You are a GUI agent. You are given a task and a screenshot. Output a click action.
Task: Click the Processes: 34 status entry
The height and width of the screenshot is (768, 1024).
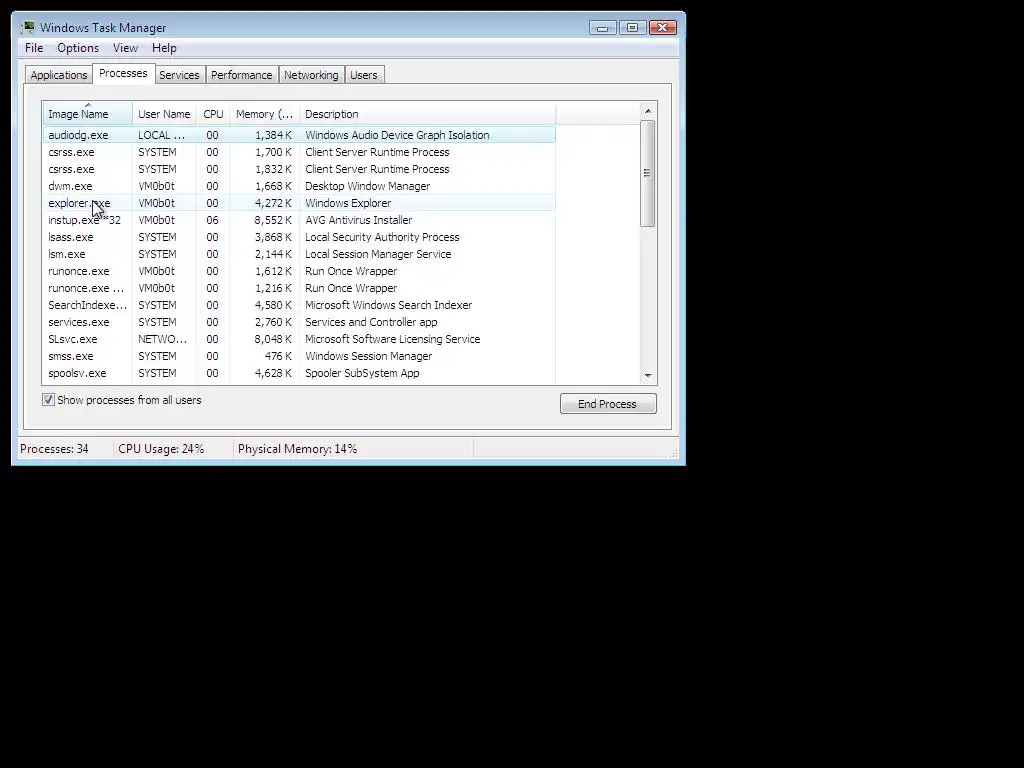(54, 449)
